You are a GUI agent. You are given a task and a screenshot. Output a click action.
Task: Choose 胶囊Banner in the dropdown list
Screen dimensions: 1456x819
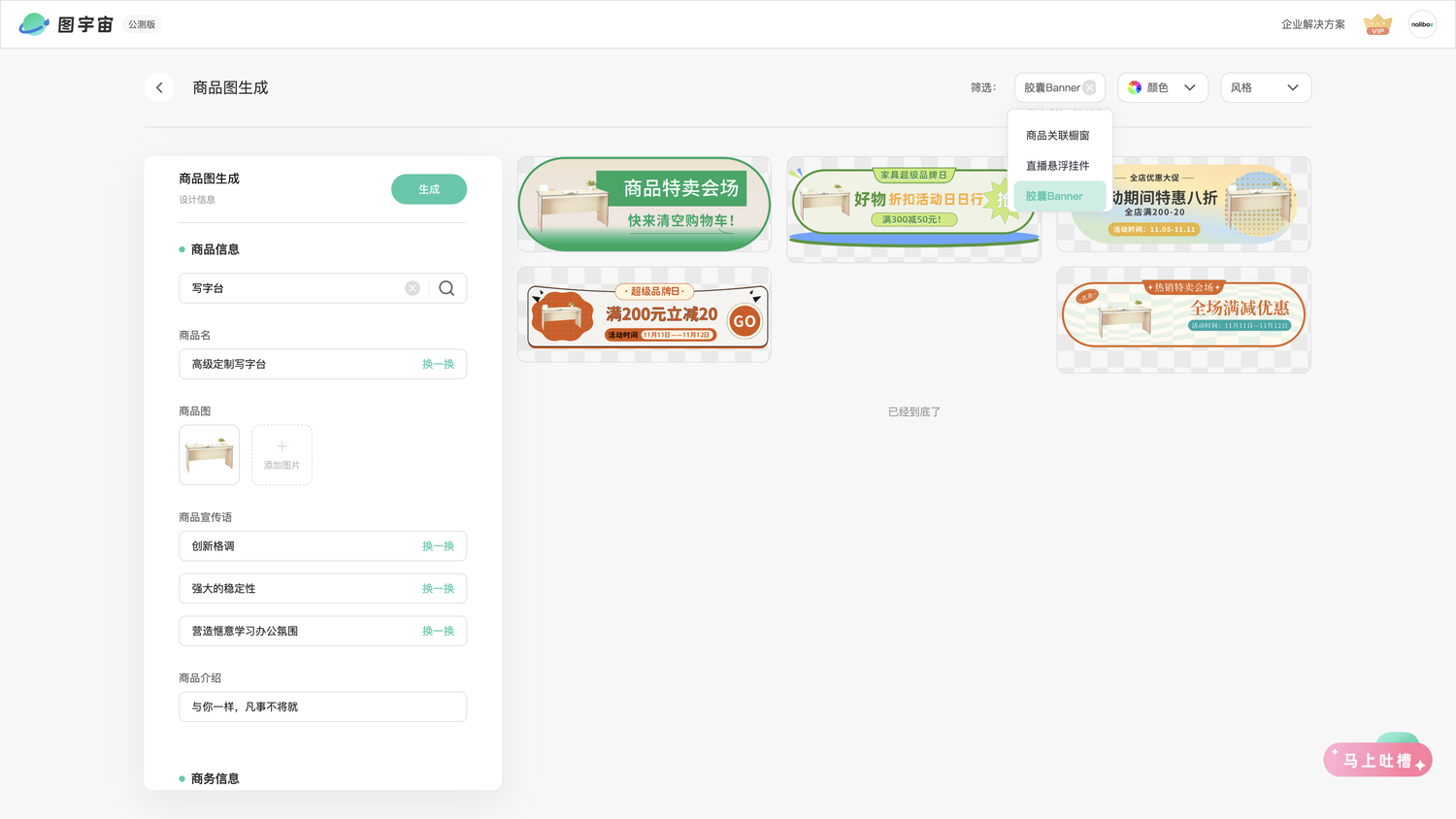click(x=1058, y=196)
